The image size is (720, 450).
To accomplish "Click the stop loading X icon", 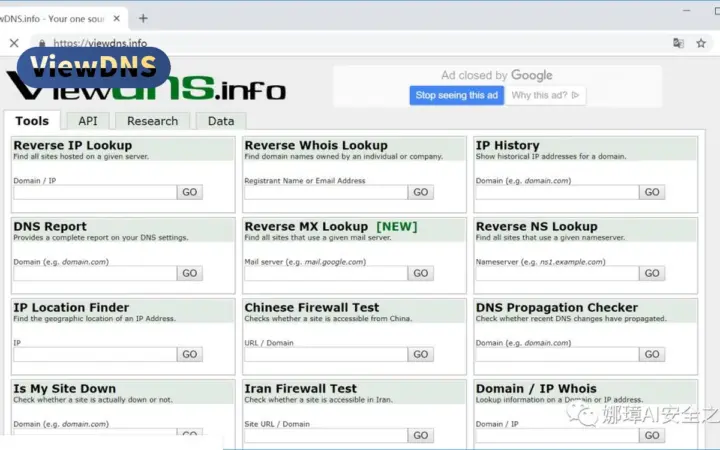I will click(14, 43).
